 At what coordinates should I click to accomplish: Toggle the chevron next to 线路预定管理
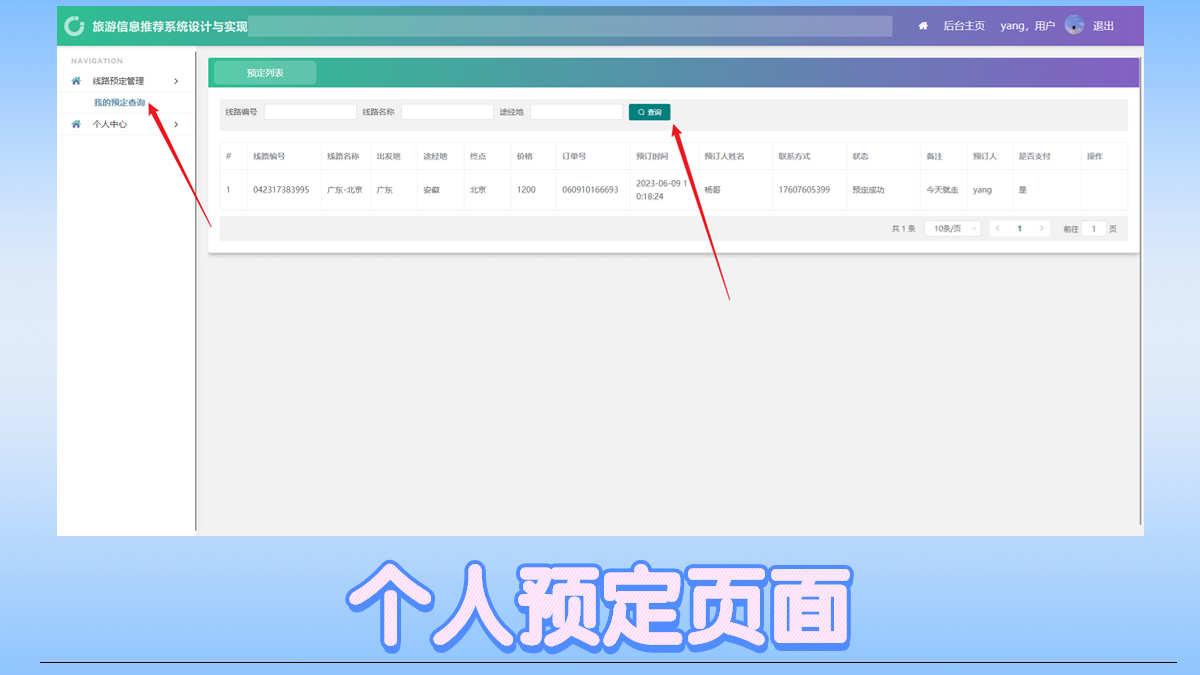pos(176,81)
